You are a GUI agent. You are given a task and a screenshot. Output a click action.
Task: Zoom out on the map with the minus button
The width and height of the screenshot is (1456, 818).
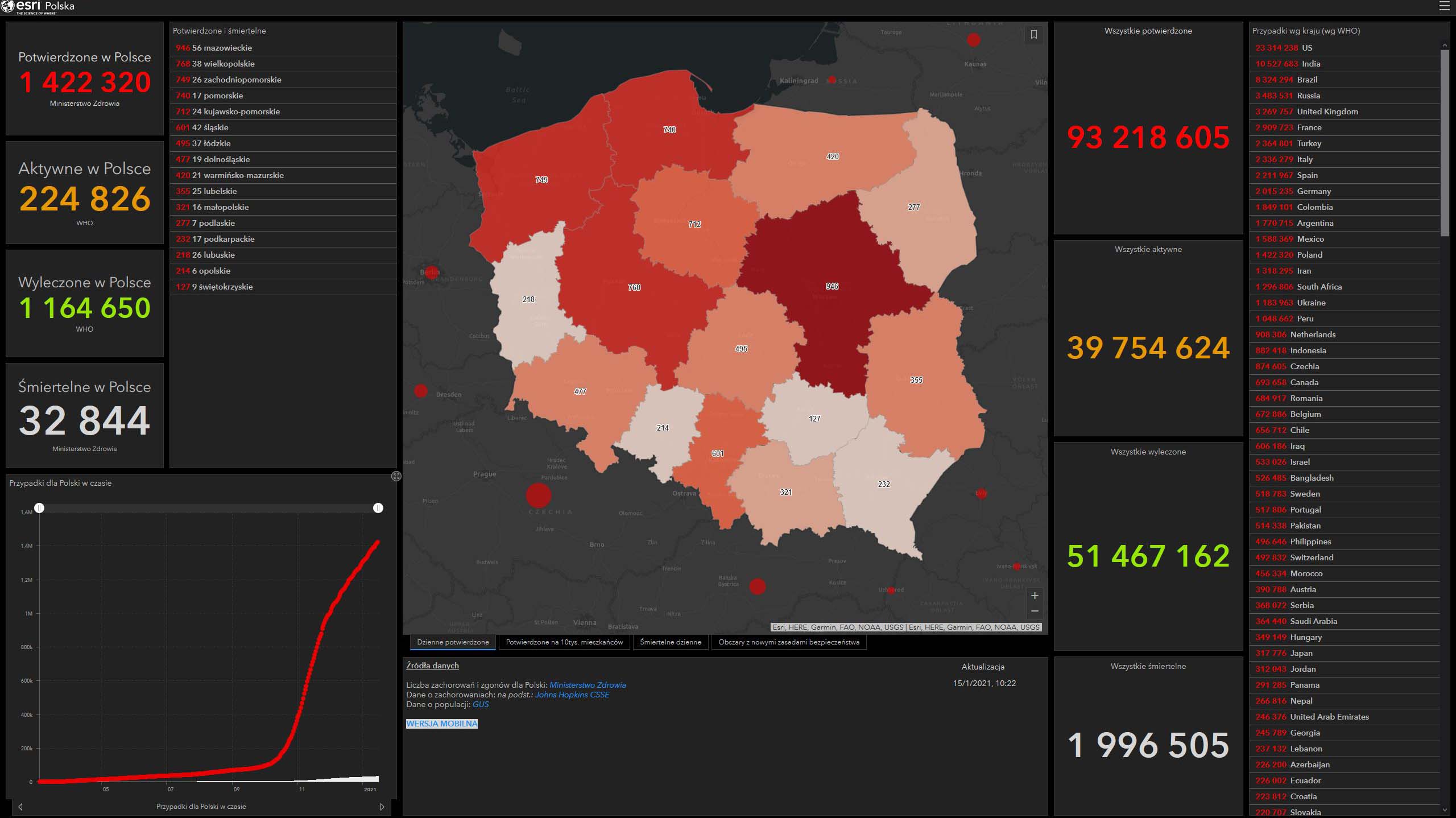[x=1035, y=611]
